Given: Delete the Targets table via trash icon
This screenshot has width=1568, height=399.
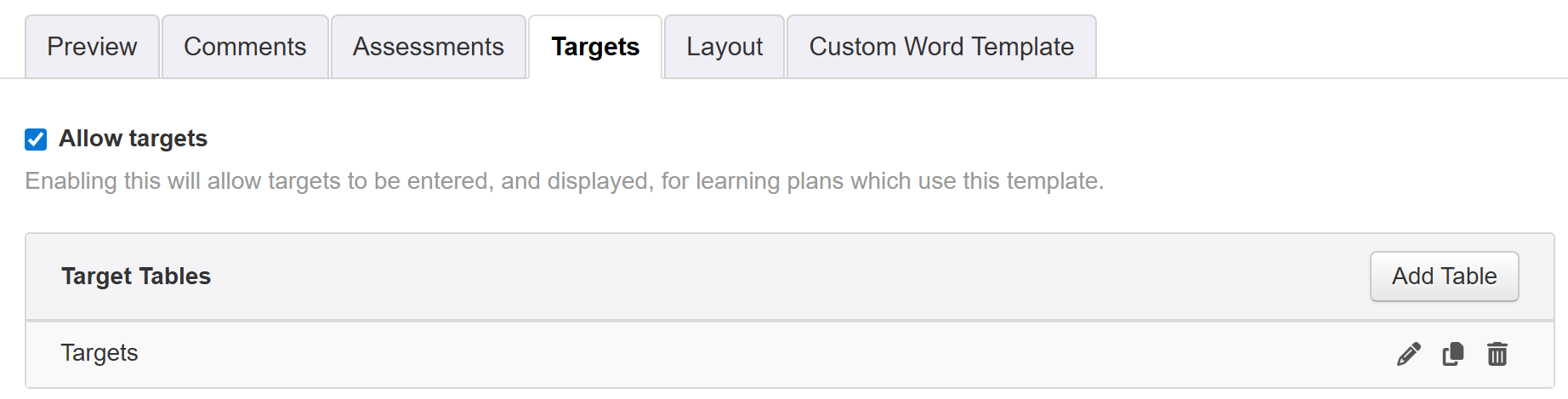Looking at the screenshot, I should tap(1497, 354).
